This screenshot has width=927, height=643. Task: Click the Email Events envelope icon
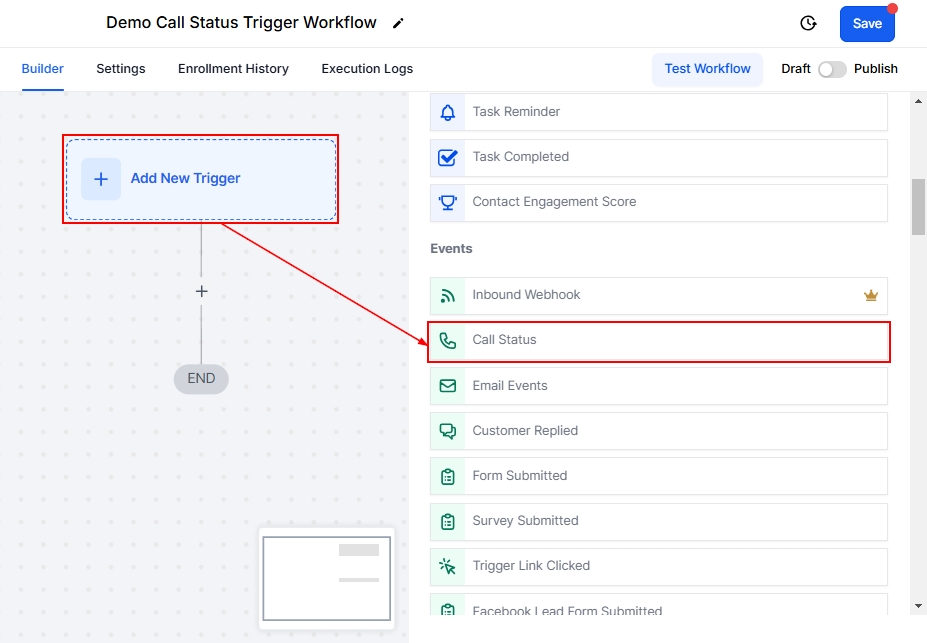[x=448, y=386]
